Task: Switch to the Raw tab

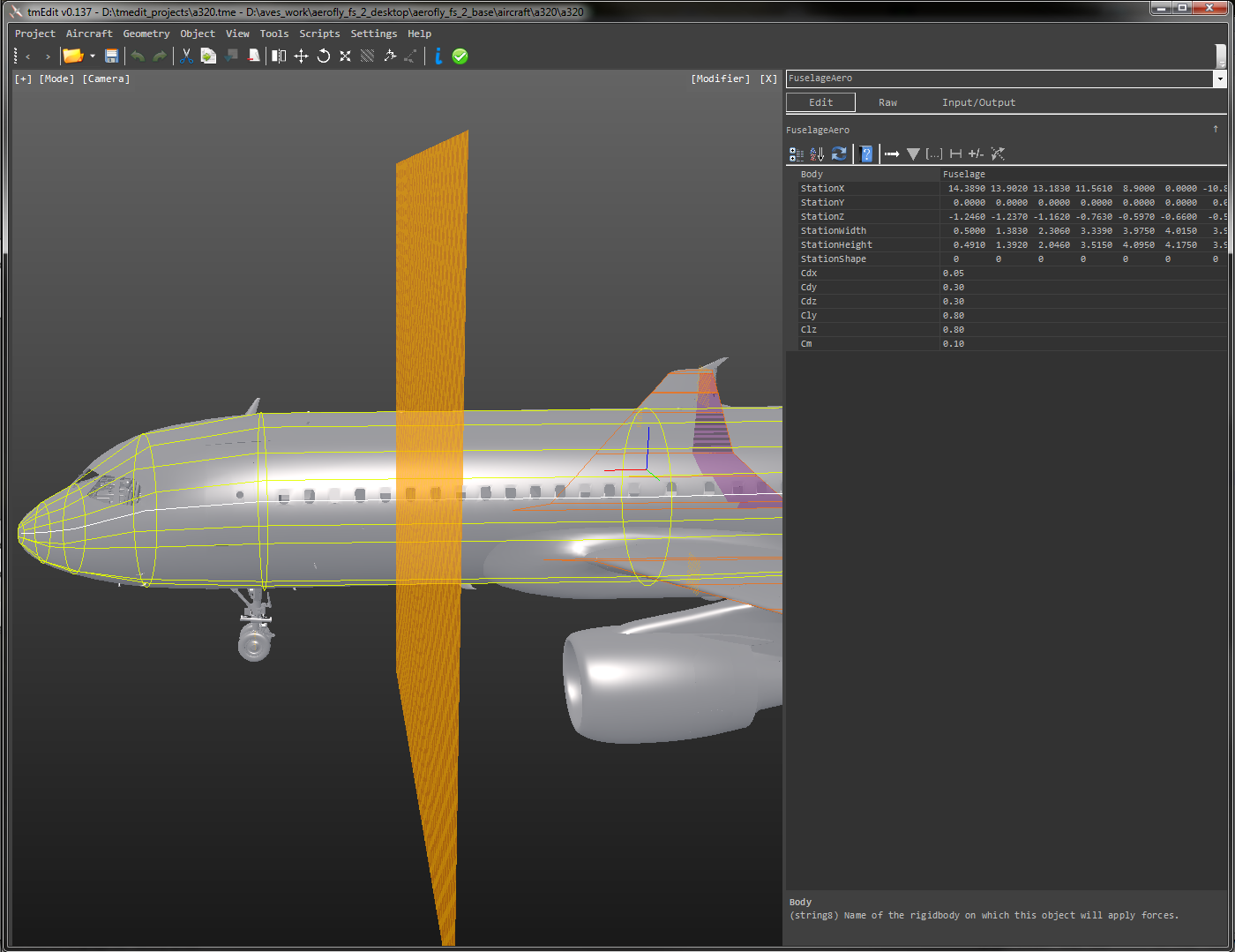Action: tap(887, 103)
